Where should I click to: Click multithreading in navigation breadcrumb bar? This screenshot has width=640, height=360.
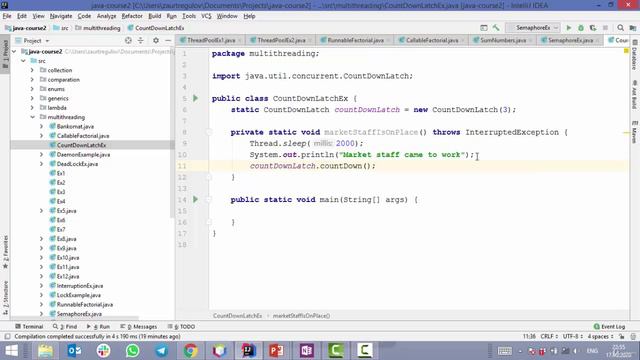tap(98, 28)
